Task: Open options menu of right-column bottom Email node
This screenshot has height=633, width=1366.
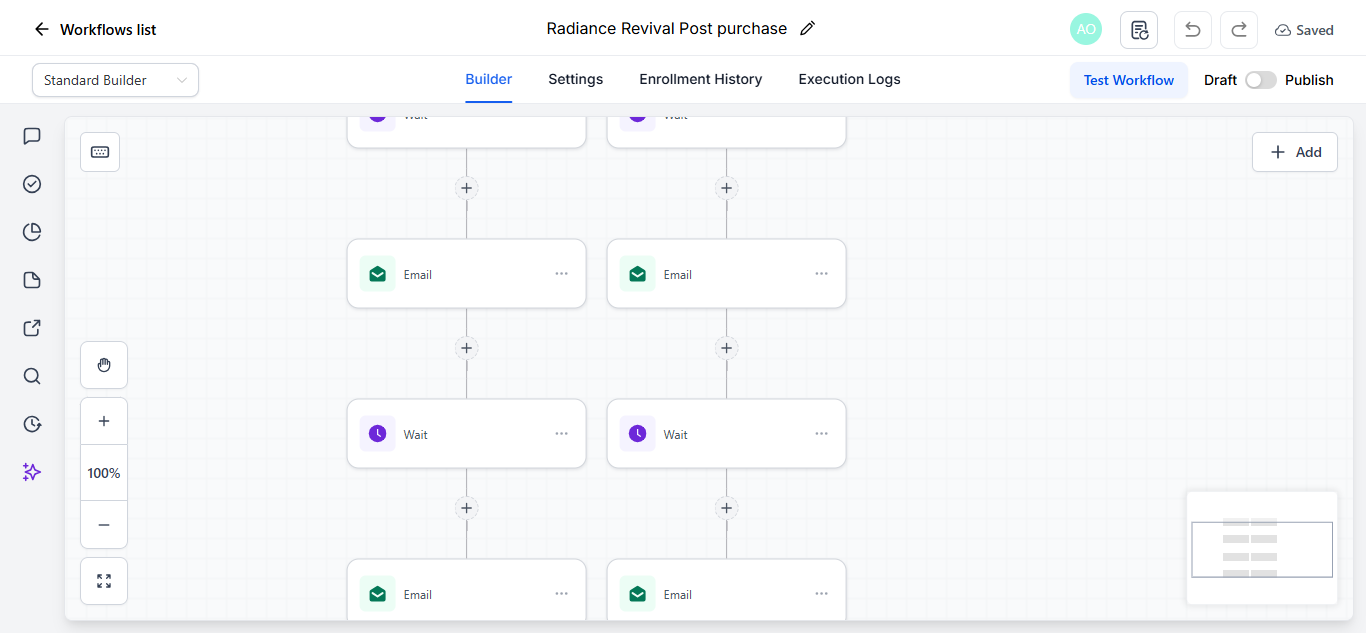Action: pyautogui.click(x=822, y=594)
